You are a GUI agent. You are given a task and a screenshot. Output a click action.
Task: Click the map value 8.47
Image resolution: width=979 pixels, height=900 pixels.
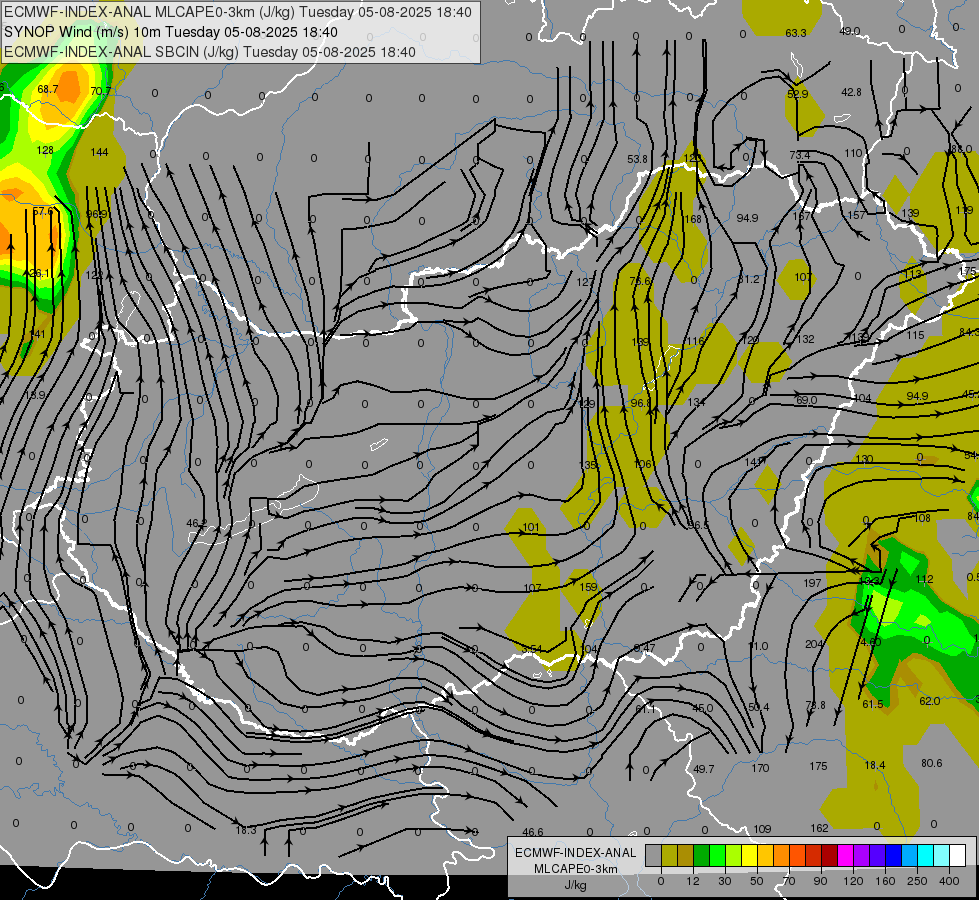click(644, 648)
